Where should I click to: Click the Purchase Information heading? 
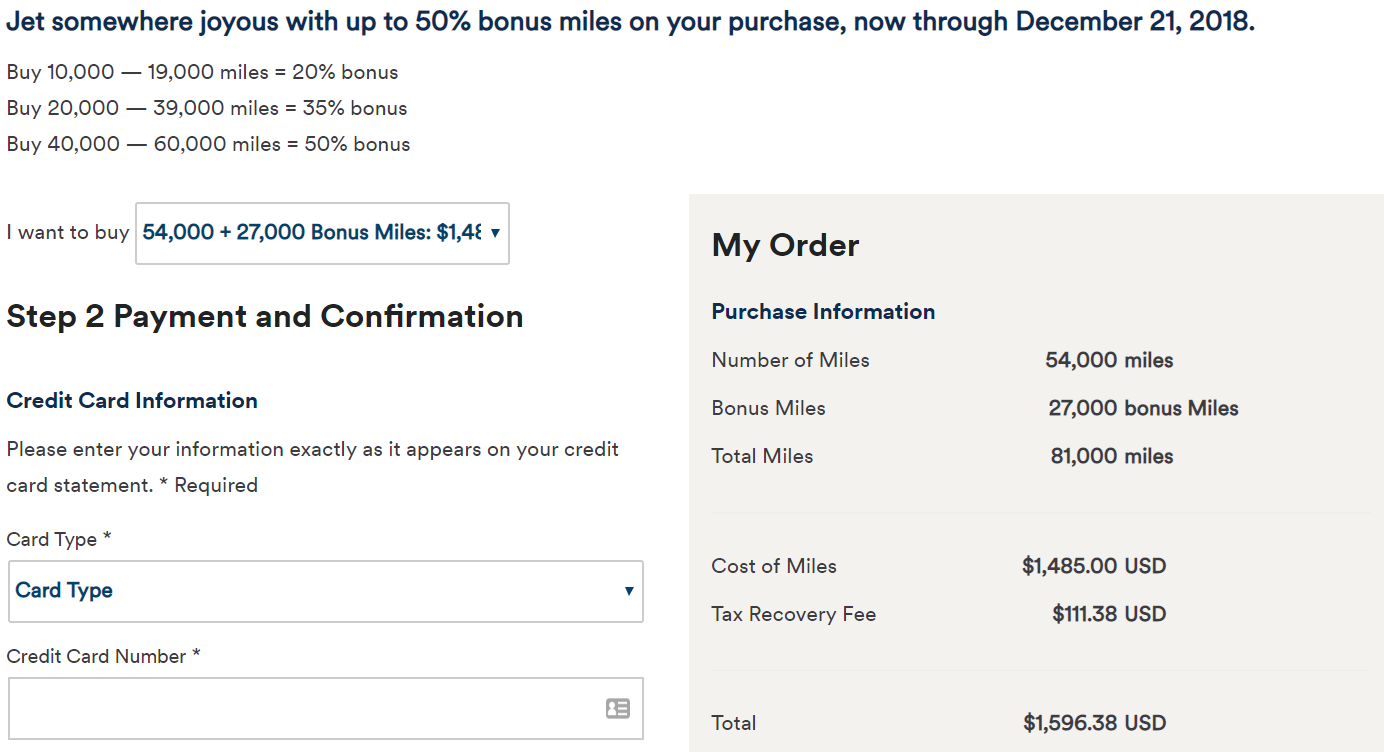[x=823, y=311]
